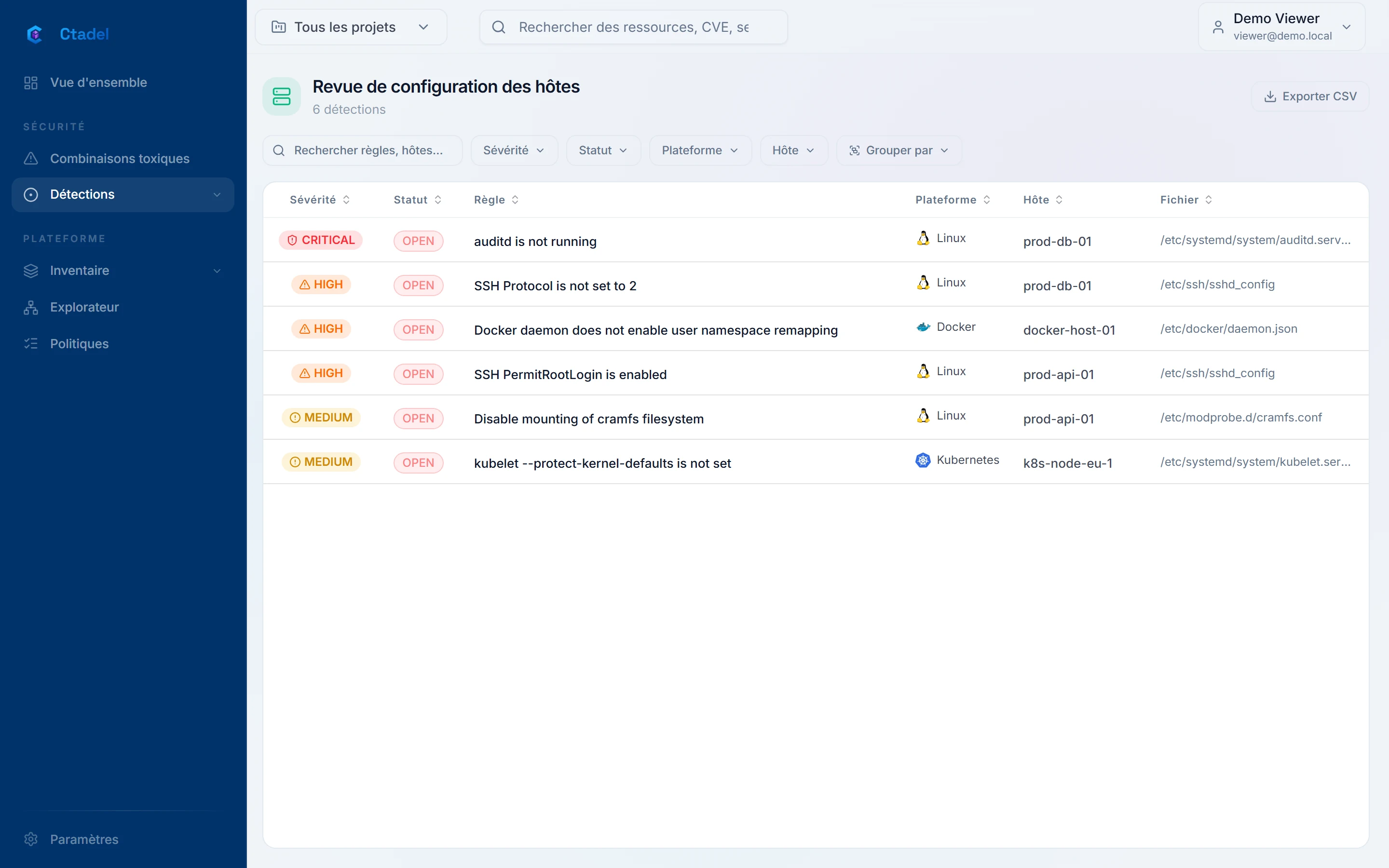The width and height of the screenshot is (1389, 868).
Task: Open Vue d'ensemble dashboard icon
Action: pyautogui.click(x=31, y=82)
